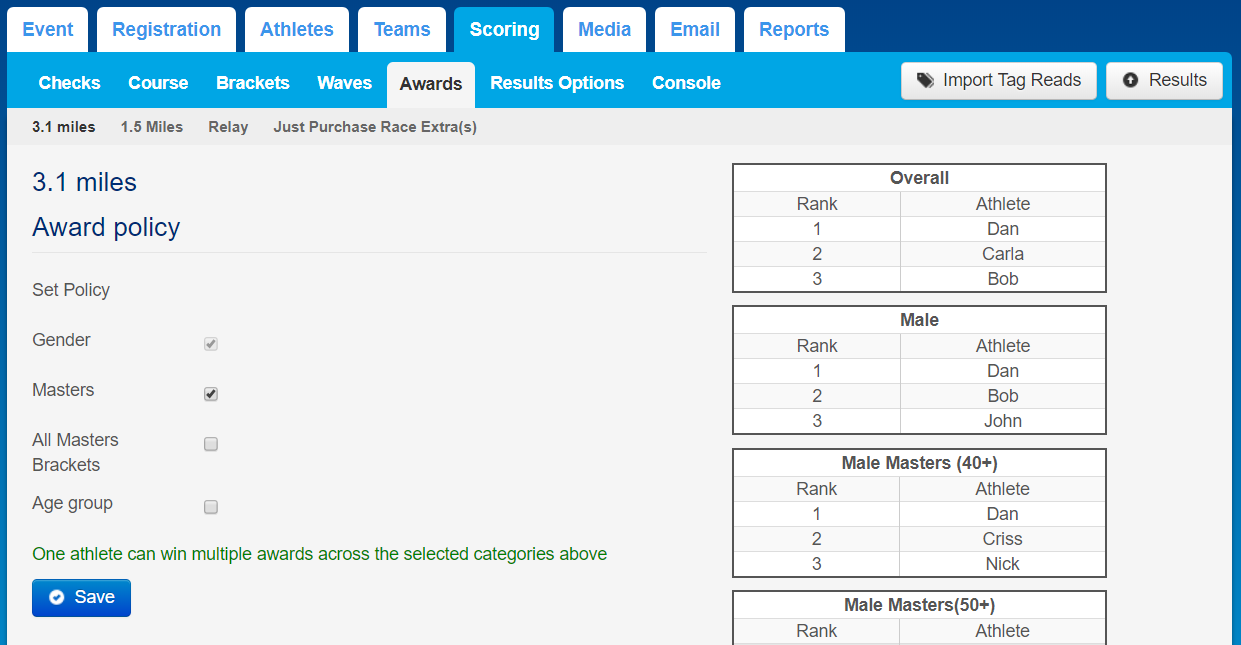
Task: Uncheck the Masters checkbox
Action: point(211,394)
